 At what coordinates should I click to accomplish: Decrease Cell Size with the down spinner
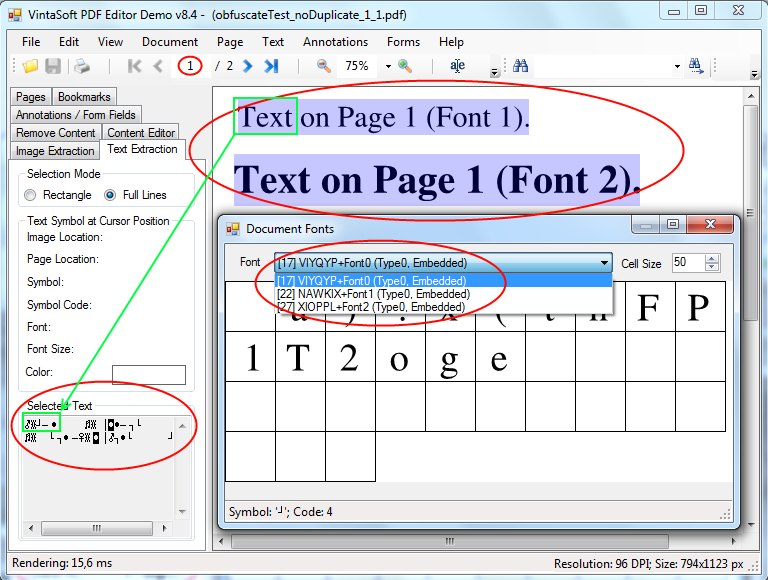click(x=712, y=267)
